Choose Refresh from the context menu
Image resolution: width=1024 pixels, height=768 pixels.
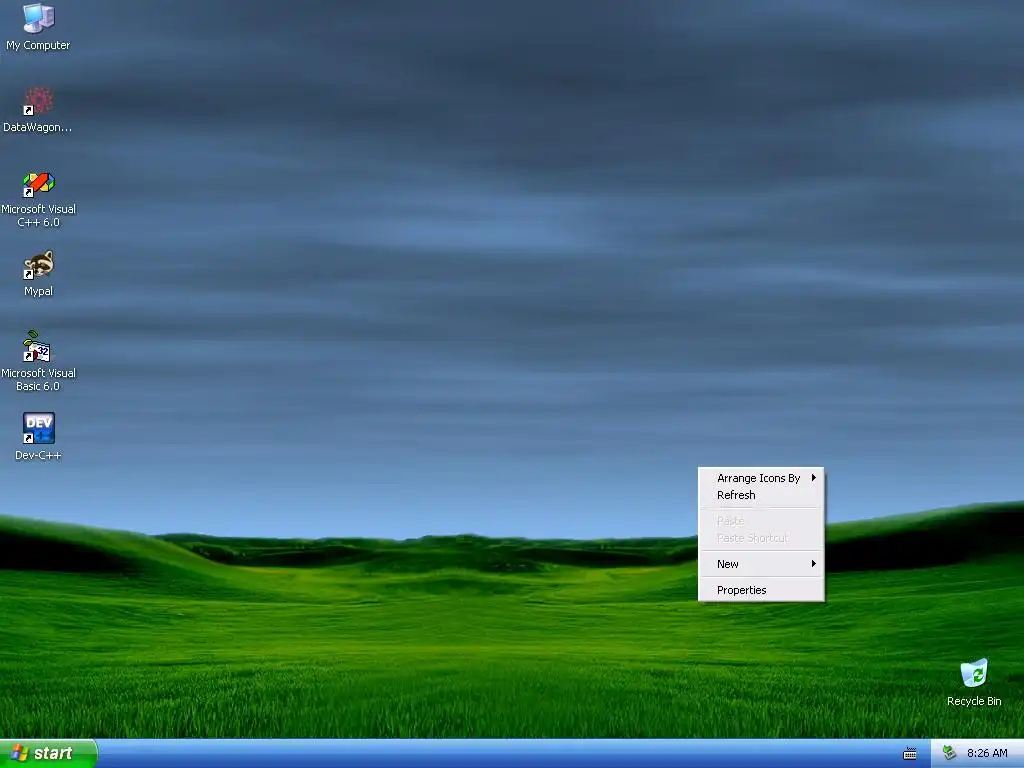[x=761, y=495]
